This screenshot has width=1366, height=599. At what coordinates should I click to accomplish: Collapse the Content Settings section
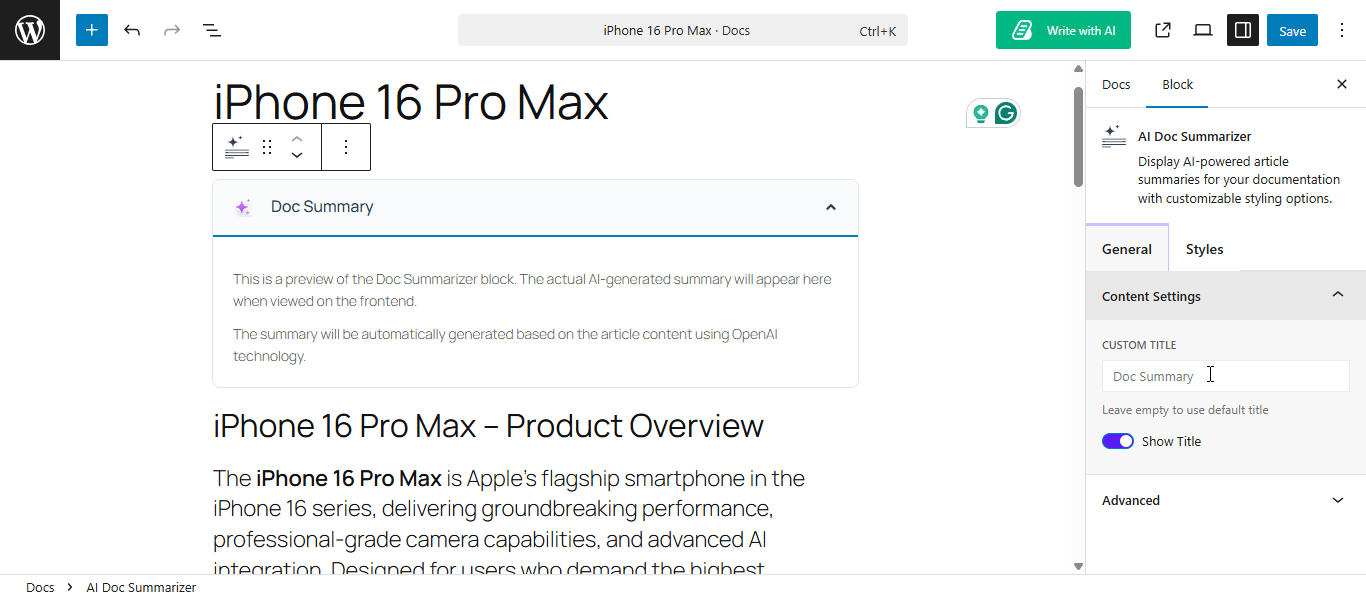pos(1338,294)
